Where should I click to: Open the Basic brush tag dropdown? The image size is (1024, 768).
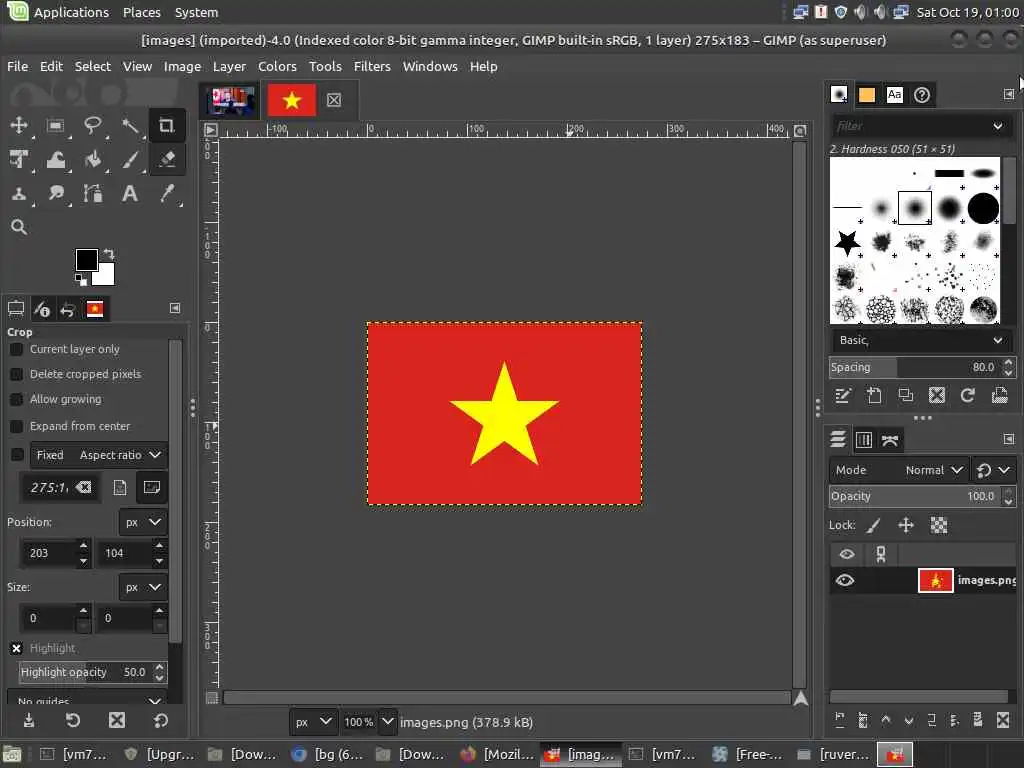tap(921, 340)
